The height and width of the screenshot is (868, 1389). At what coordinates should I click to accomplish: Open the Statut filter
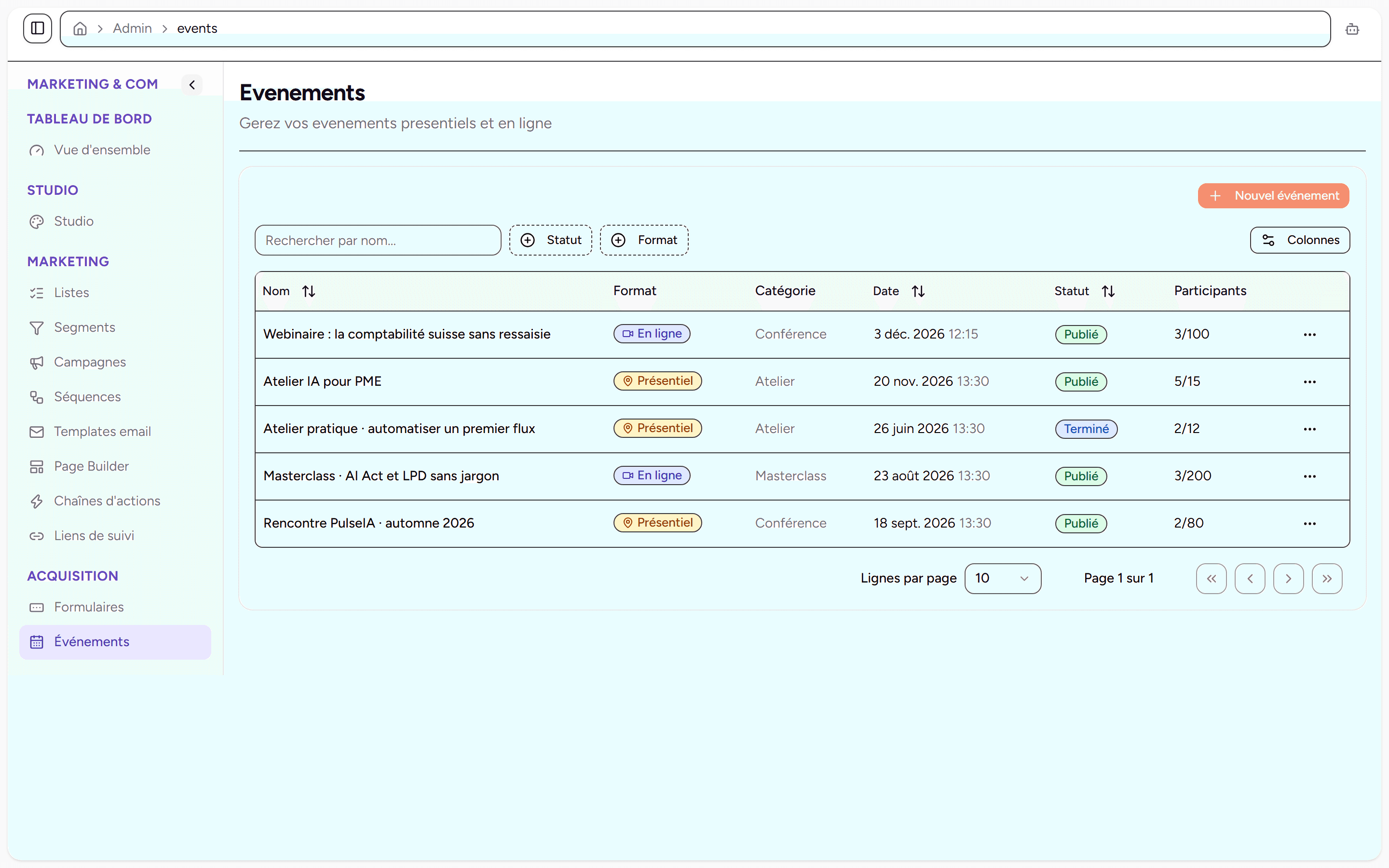tap(550, 240)
